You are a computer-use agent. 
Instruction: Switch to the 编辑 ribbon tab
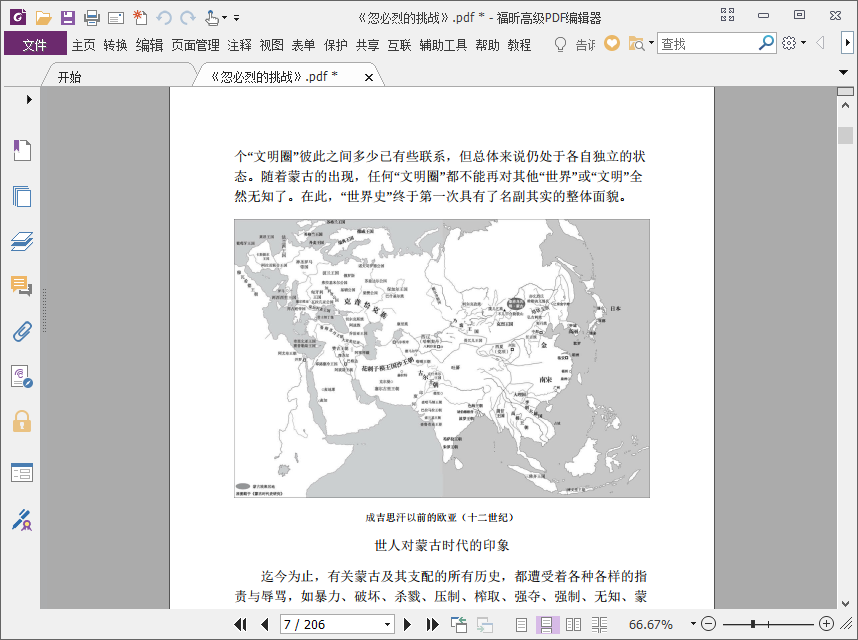point(149,45)
